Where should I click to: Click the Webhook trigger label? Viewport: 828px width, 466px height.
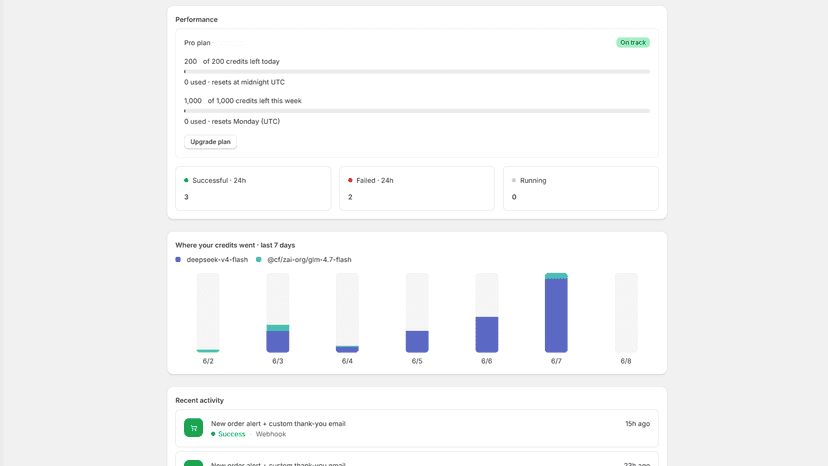[271, 434]
